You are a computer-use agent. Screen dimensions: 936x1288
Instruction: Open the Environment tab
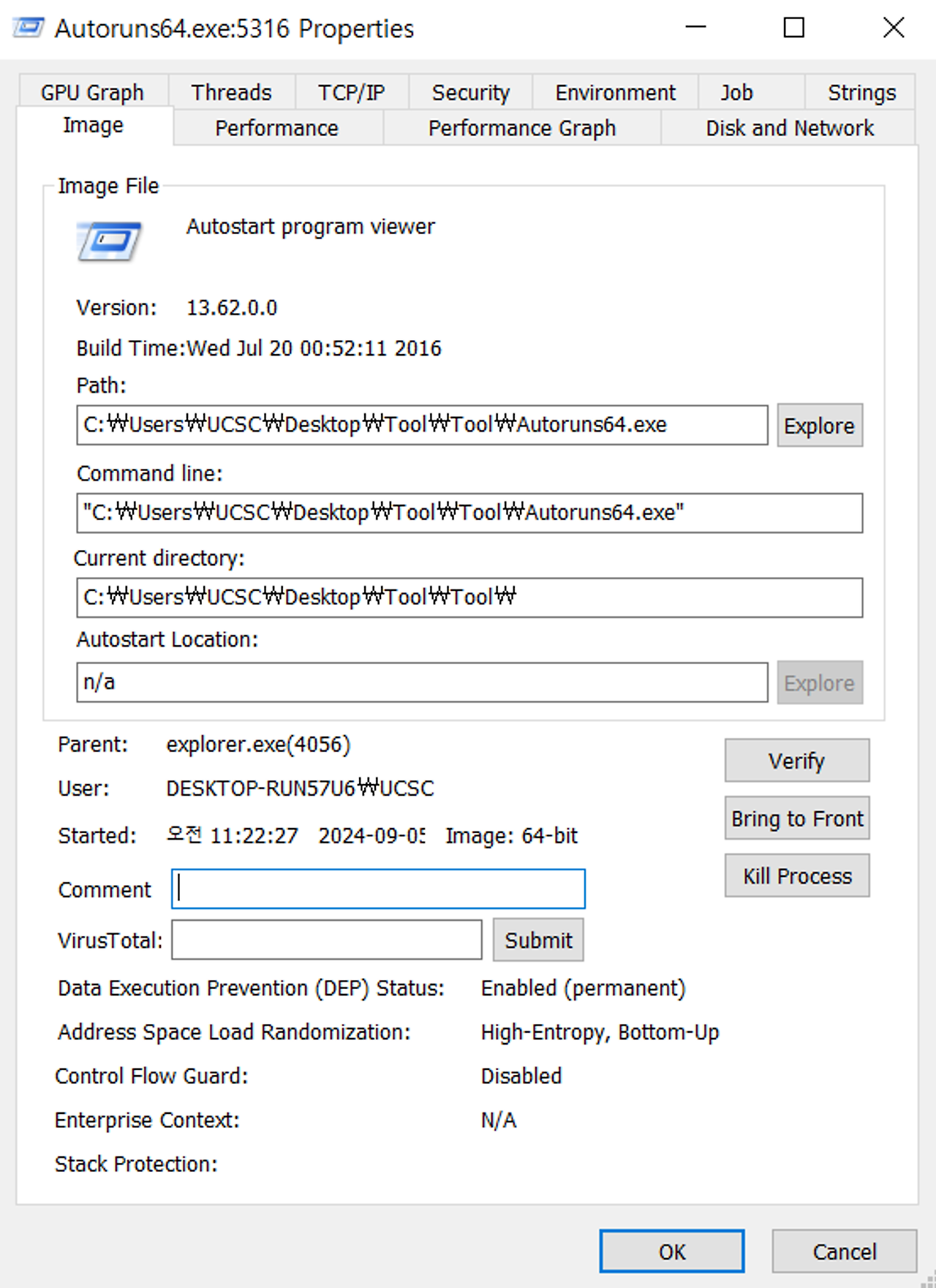615,93
